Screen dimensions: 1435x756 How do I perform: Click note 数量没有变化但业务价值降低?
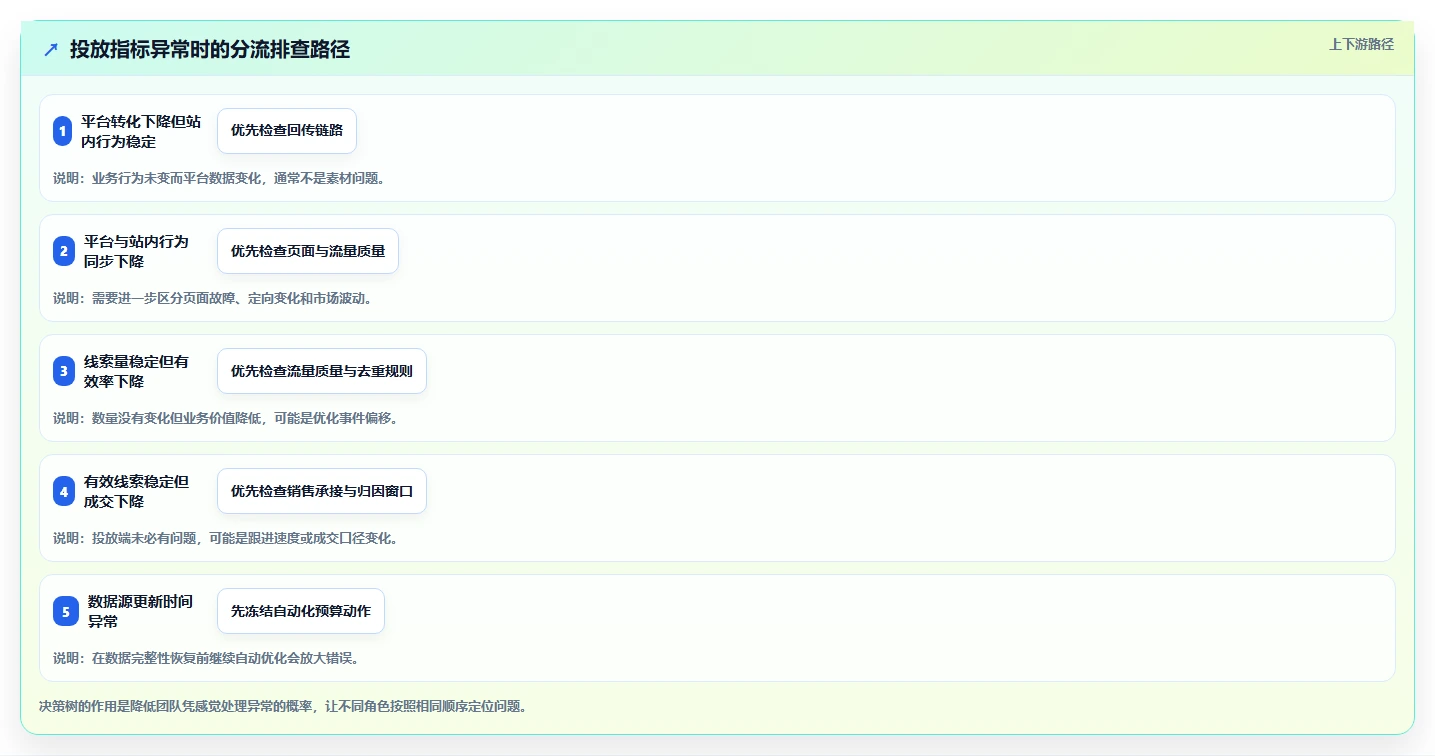pyautogui.click(x=226, y=418)
